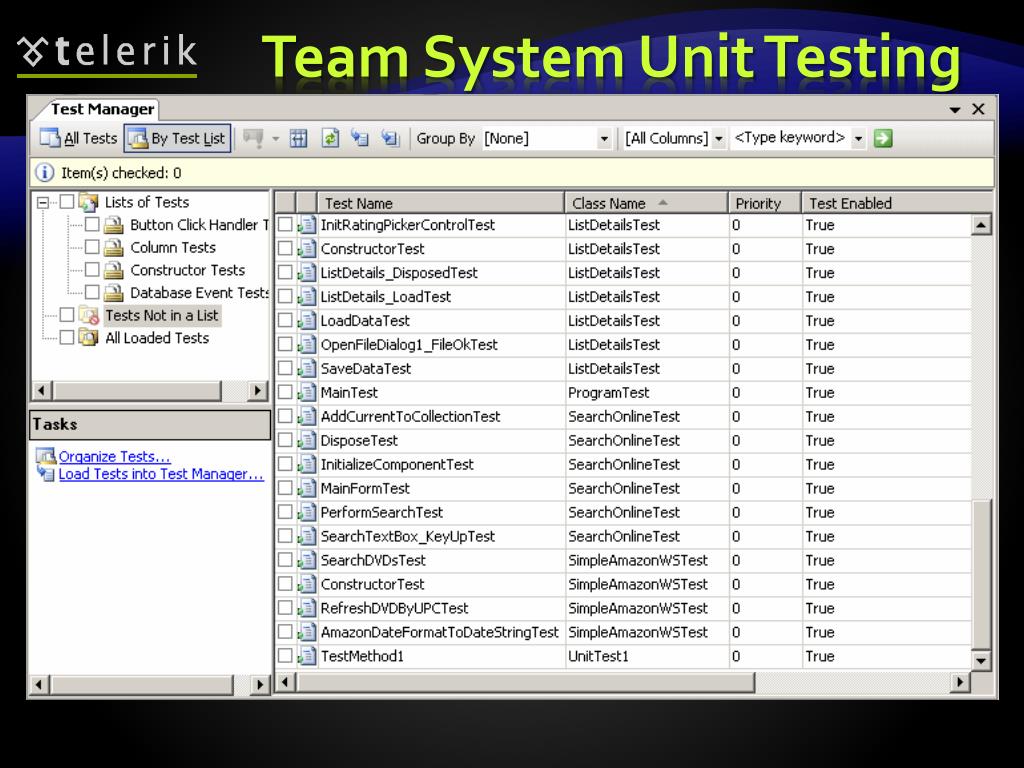Click the test icon for PerformSearchTest

pos(307,513)
